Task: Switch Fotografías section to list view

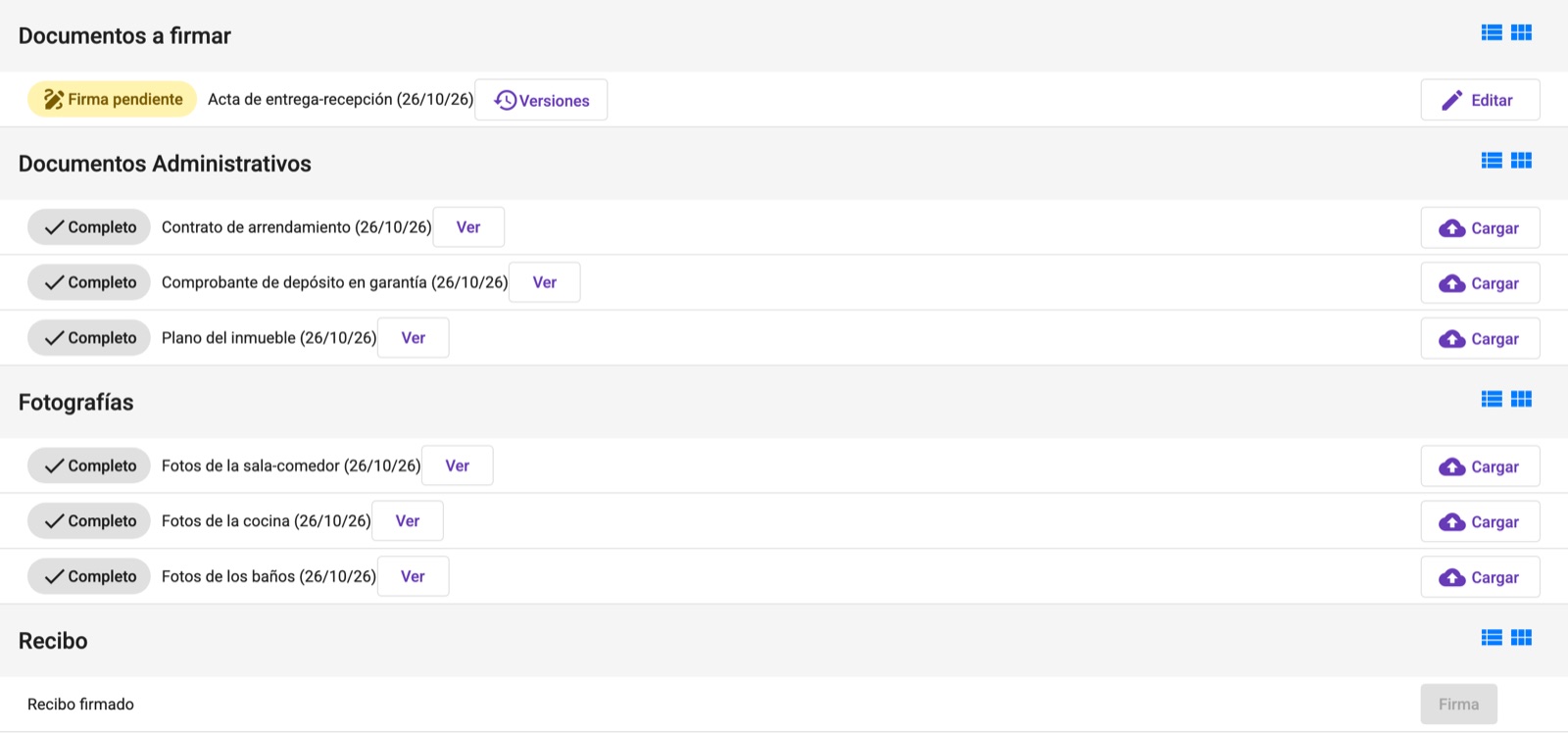Action: coord(1492,399)
